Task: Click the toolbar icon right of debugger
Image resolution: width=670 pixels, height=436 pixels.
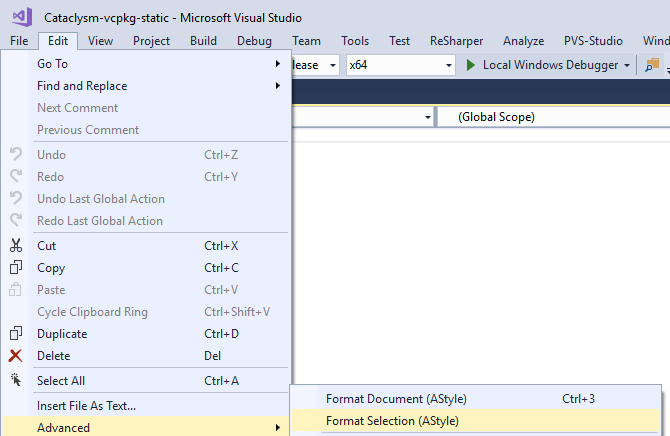Action: tap(652, 65)
